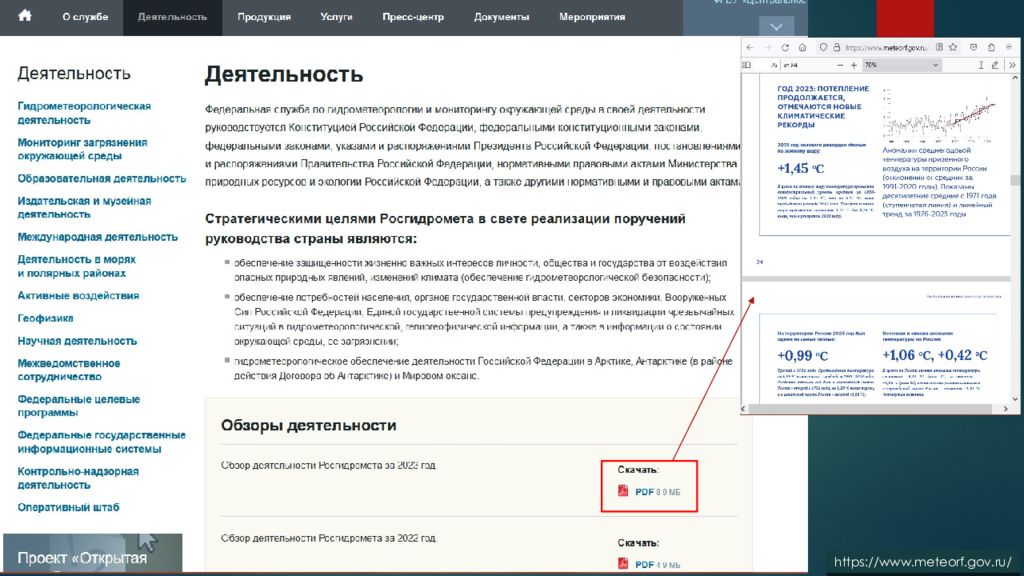Open the «Документы» menu
Screen dimensions: 1024x576
click(x=502, y=17)
